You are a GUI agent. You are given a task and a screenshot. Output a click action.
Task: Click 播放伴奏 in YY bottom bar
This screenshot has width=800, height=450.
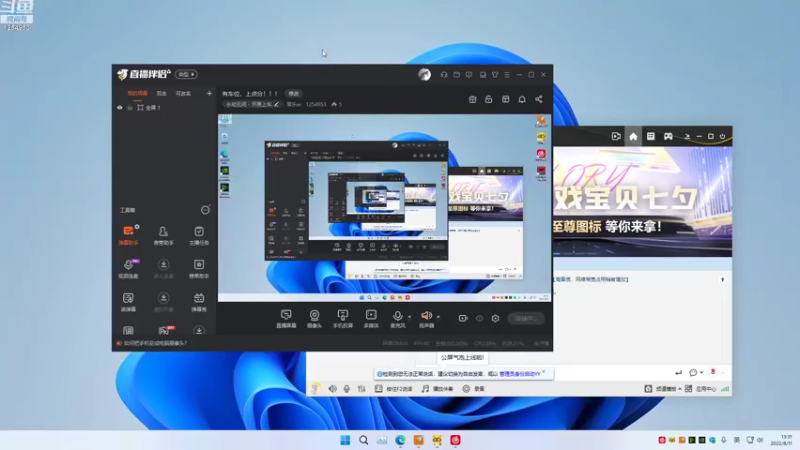point(437,389)
